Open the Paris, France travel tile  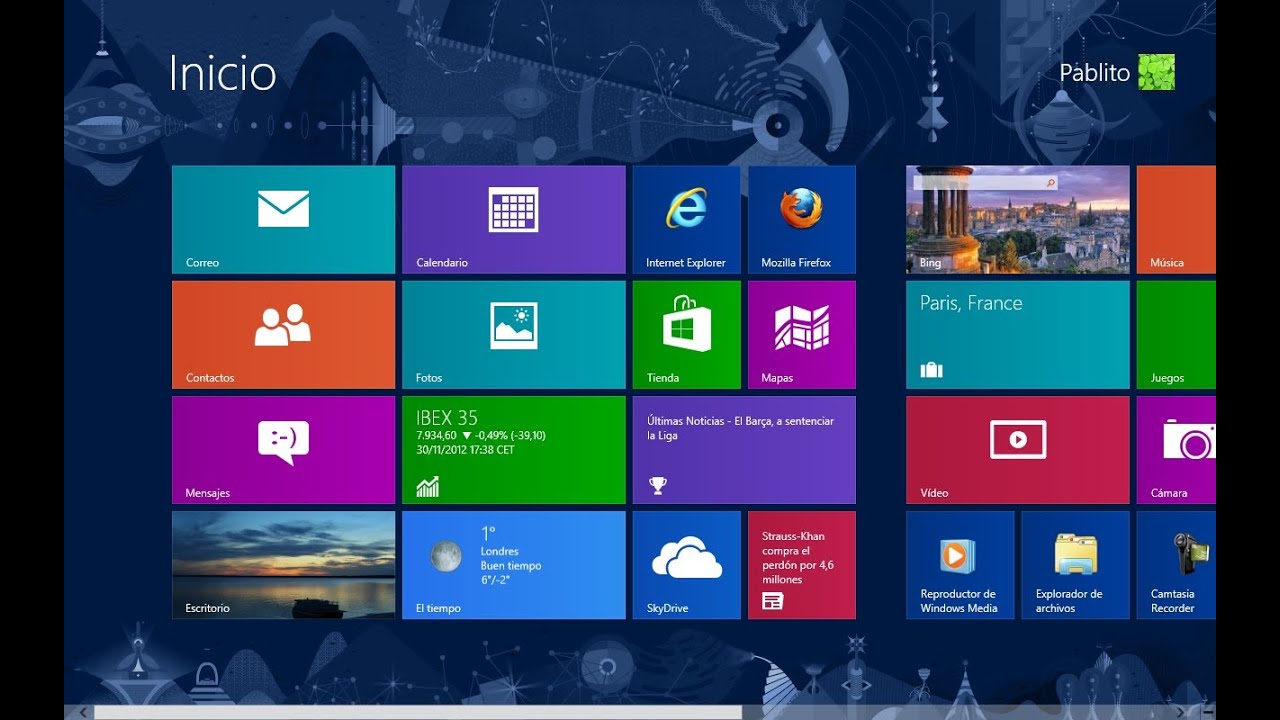tap(1018, 335)
